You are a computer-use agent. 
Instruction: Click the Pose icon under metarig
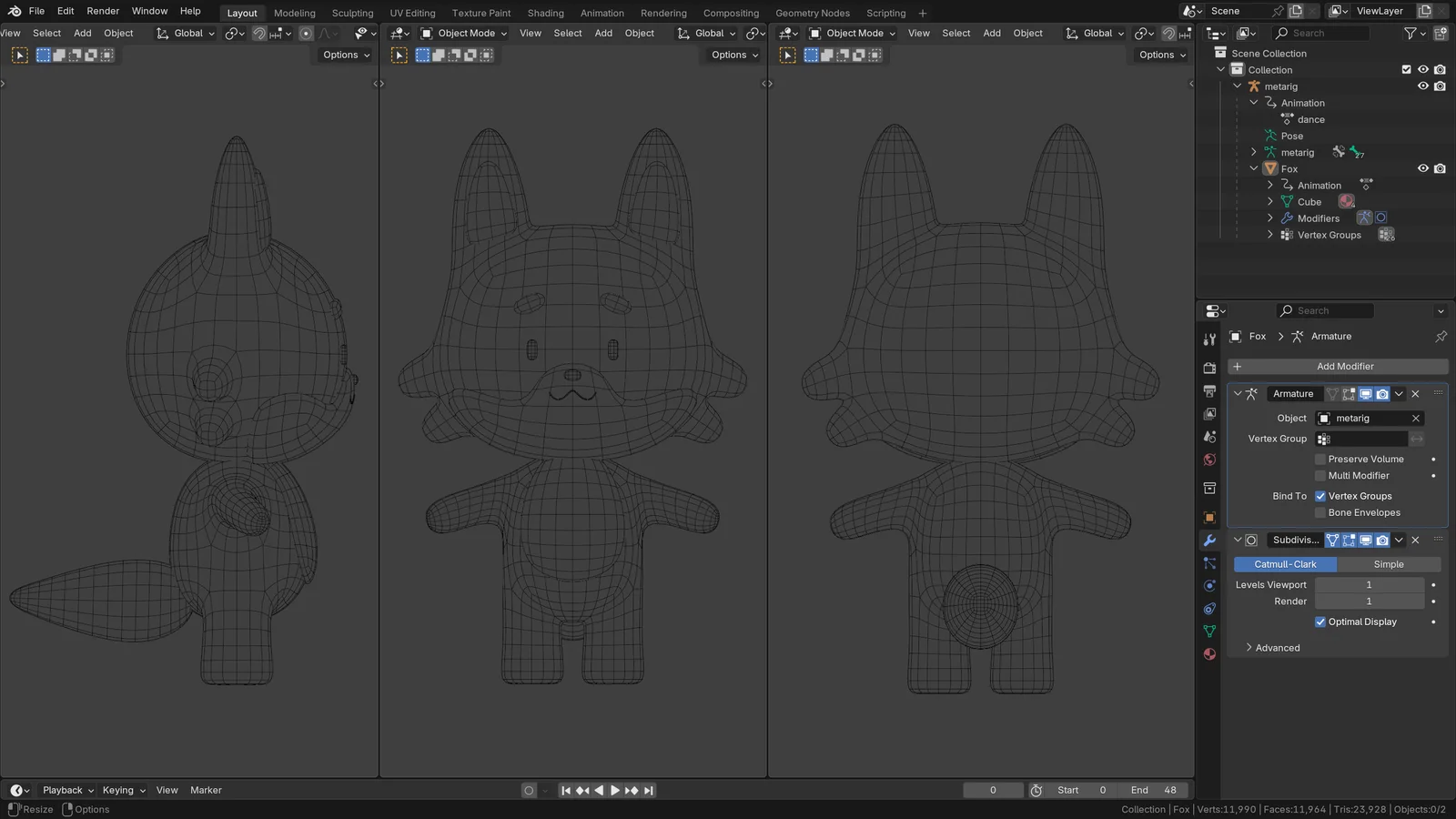[1270, 136]
